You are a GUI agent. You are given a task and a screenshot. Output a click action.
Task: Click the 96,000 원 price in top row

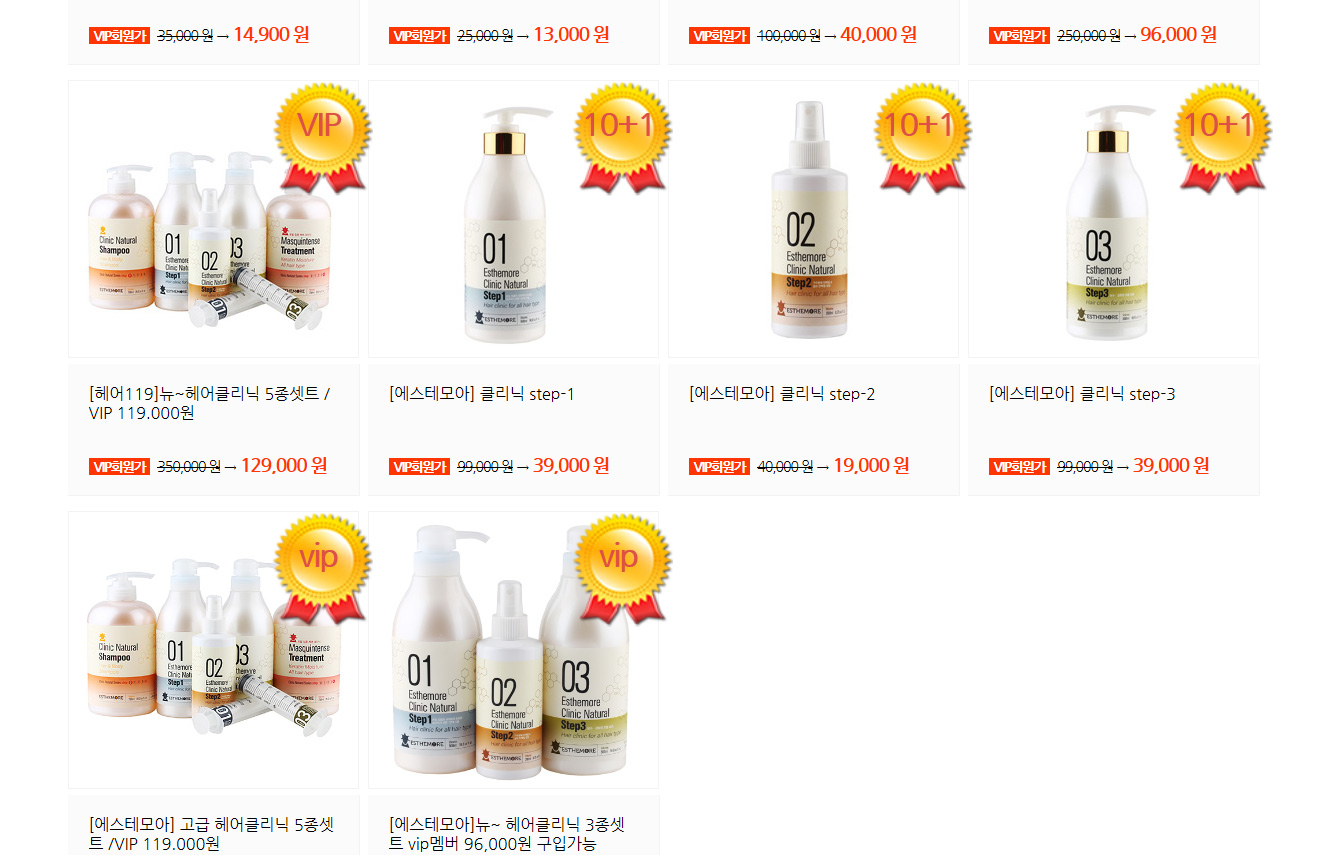(x=1178, y=35)
